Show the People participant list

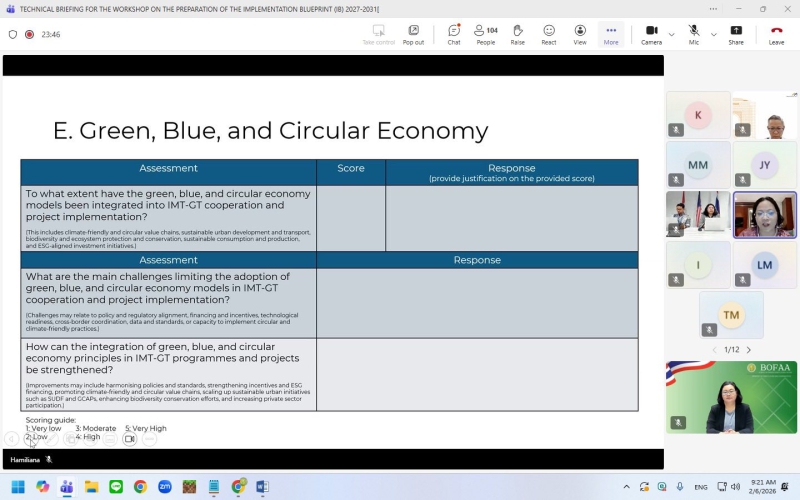[x=486, y=35]
